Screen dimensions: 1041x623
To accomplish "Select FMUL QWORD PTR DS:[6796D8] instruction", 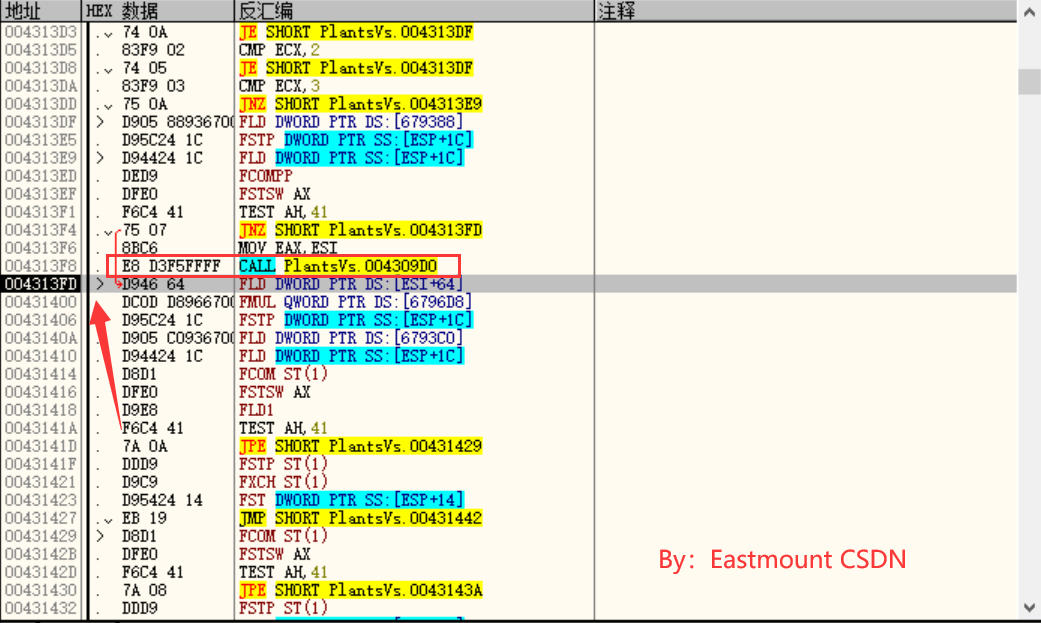I will (355, 302).
